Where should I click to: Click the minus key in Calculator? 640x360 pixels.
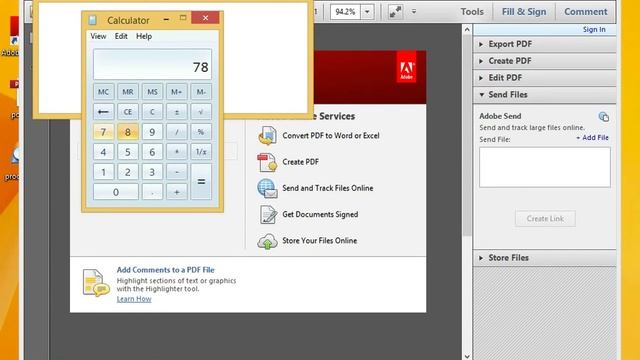176,172
